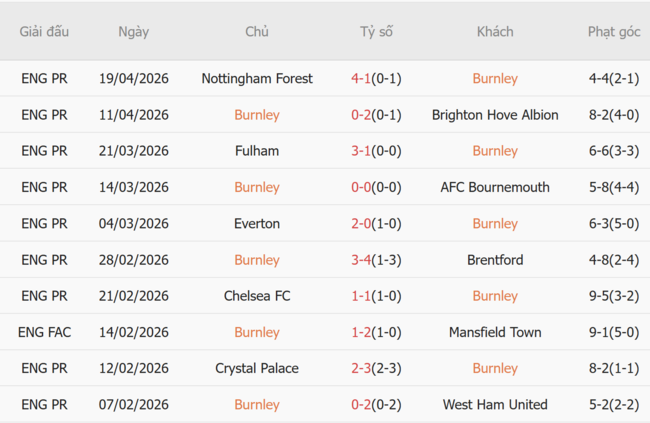The image size is (650, 423).
Task: Click the Brentford team name
Action: tap(495, 260)
